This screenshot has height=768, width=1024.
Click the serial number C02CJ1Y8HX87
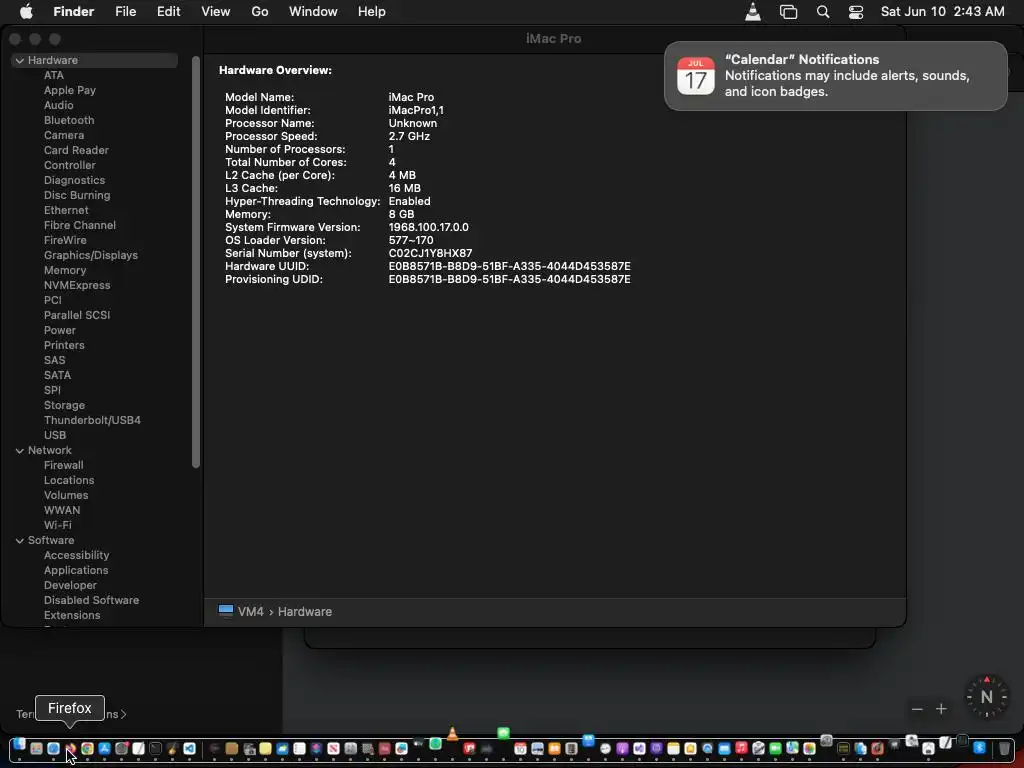pyautogui.click(x=430, y=253)
